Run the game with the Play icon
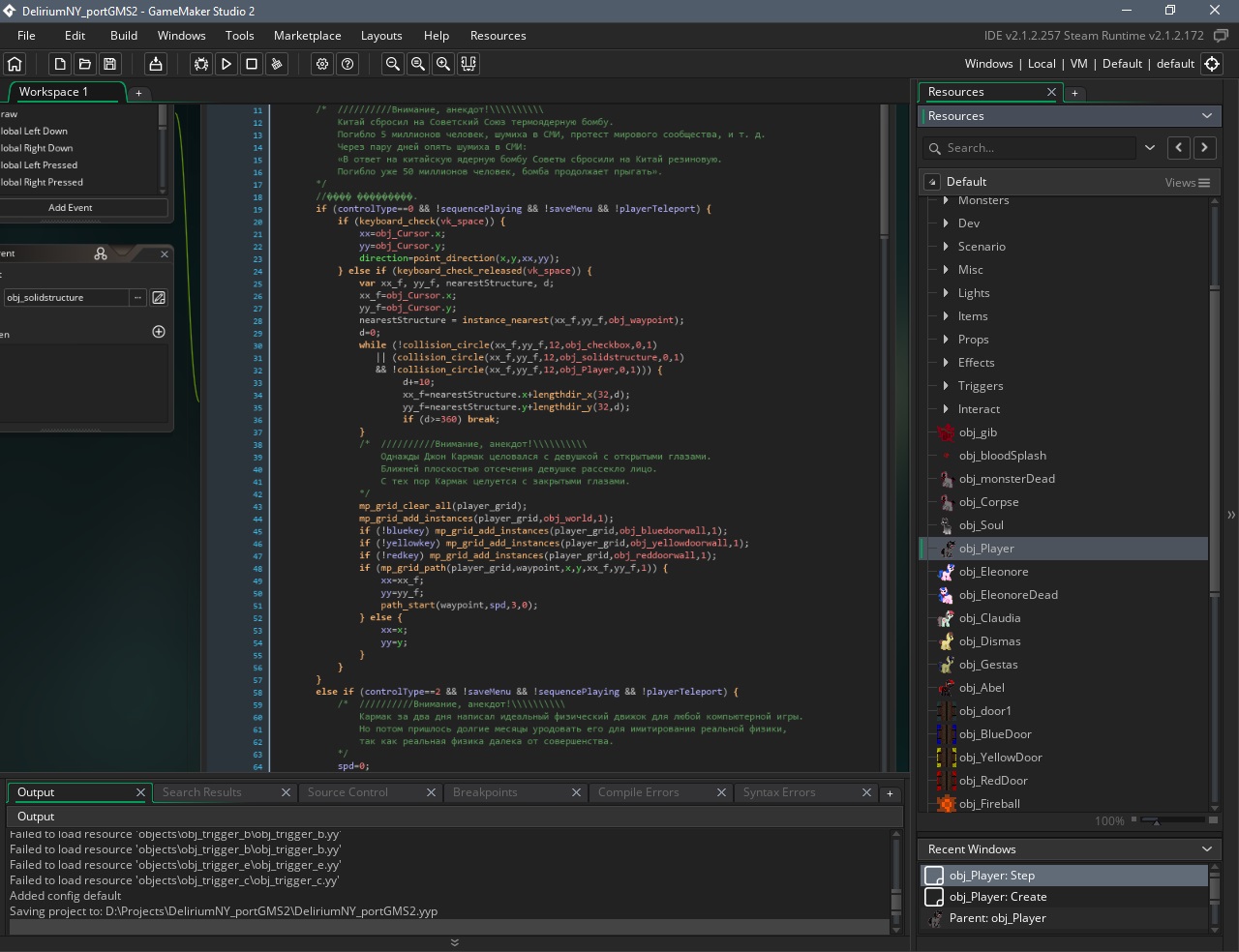The width and height of the screenshot is (1239, 952). coord(227,64)
